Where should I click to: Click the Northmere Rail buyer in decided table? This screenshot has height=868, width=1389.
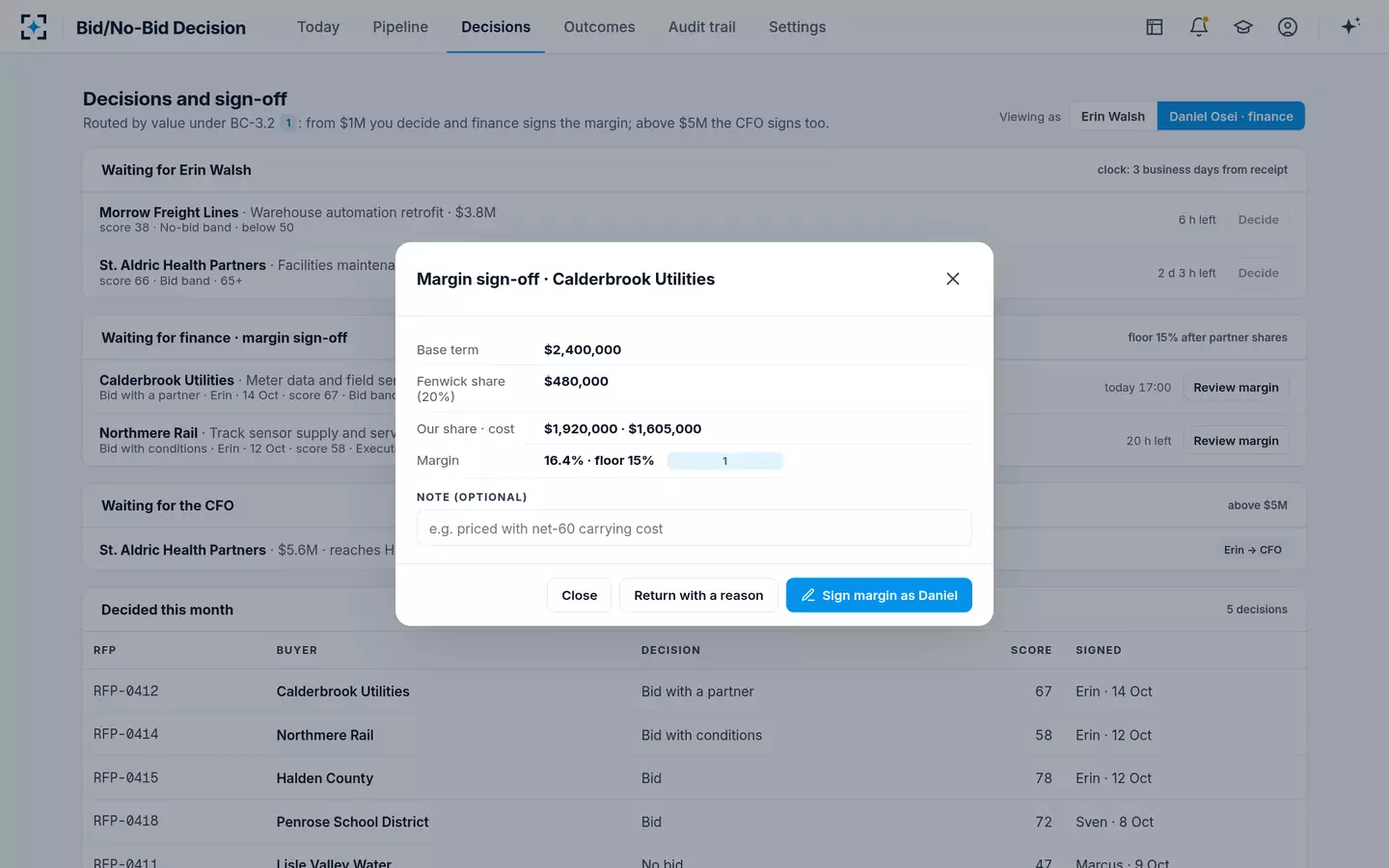(325, 735)
